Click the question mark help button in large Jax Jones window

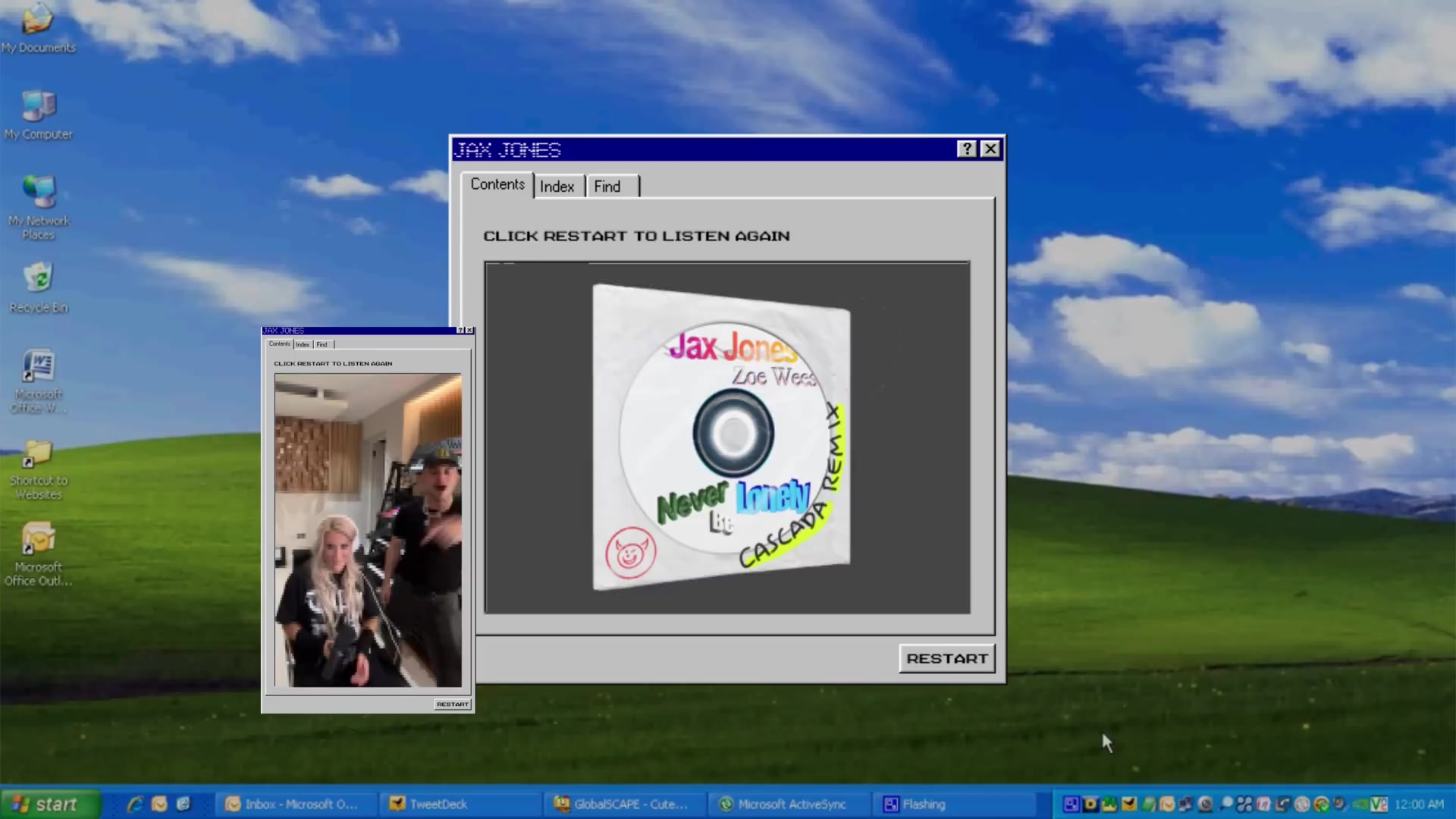pos(967,149)
